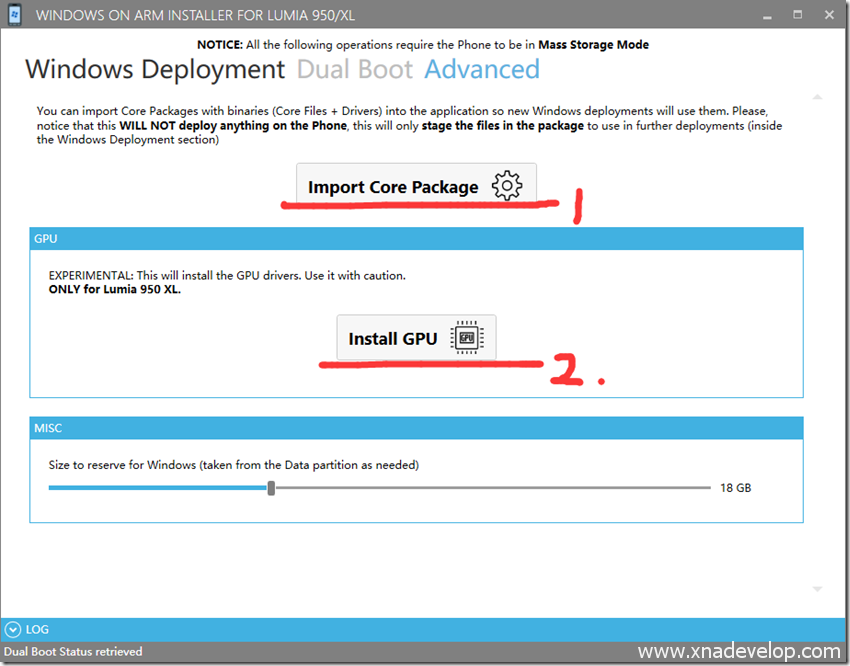Click the Dual Boot Status retrieved message
This screenshot has width=850, height=666.
[73, 652]
